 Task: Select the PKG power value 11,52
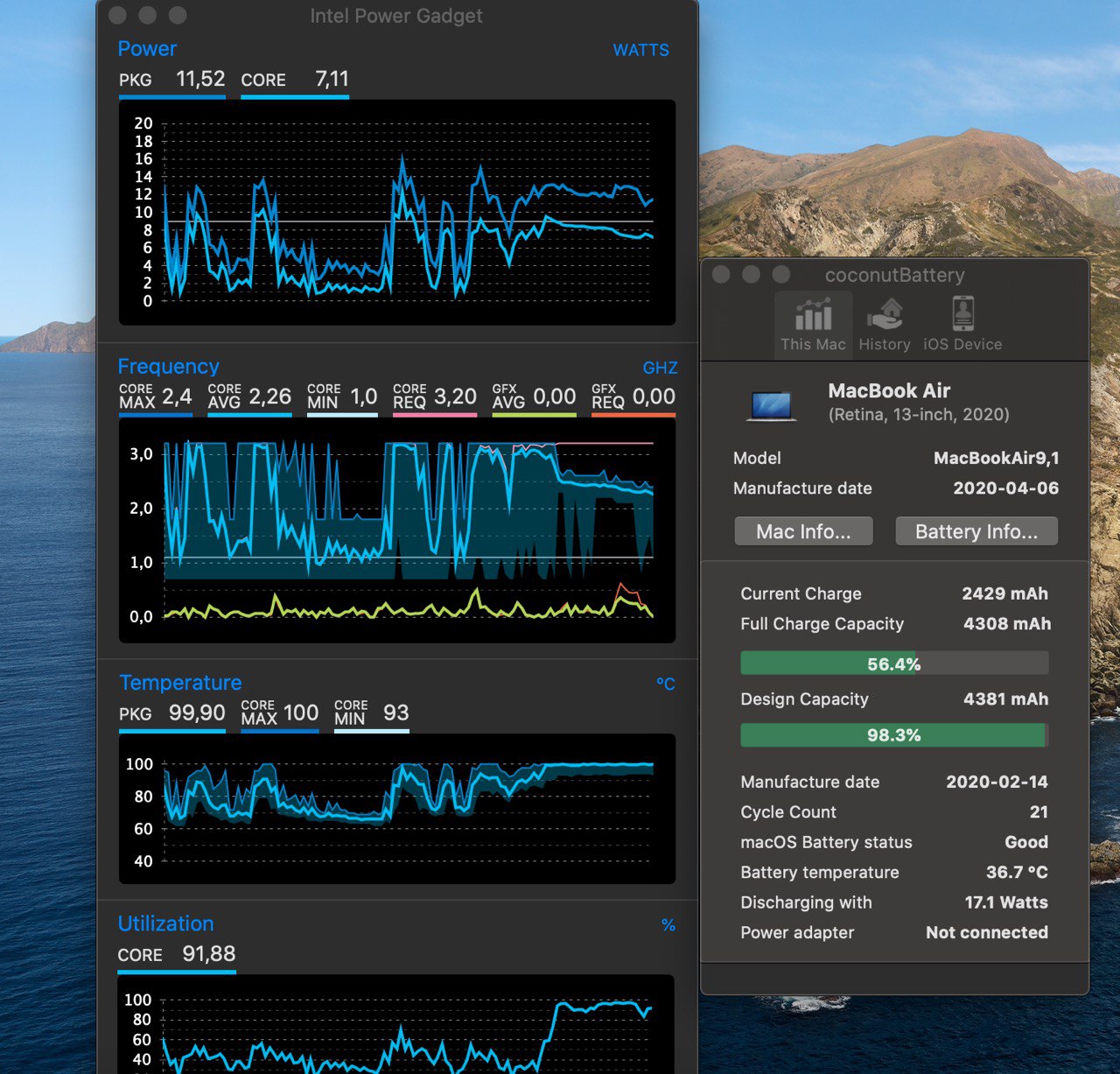pos(200,79)
